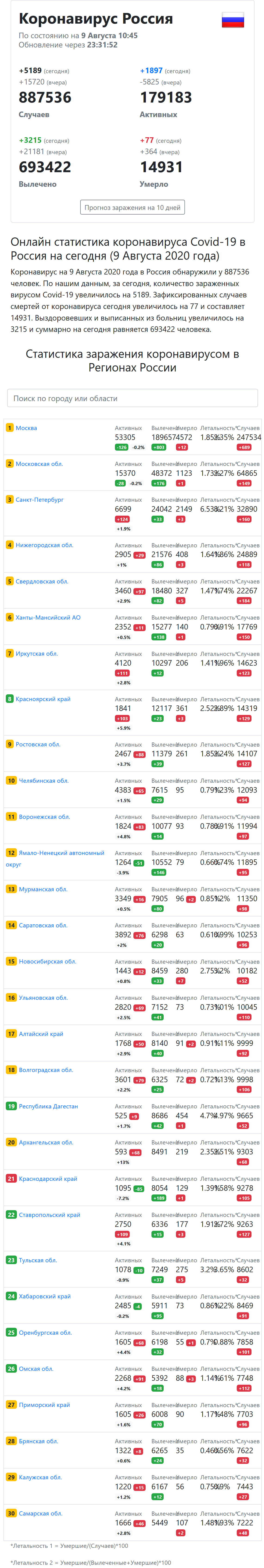Viewport: 264px width, 1568px height.
Task: Focus the city or region search field
Action: pyautogui.click(x=133, y=398)
